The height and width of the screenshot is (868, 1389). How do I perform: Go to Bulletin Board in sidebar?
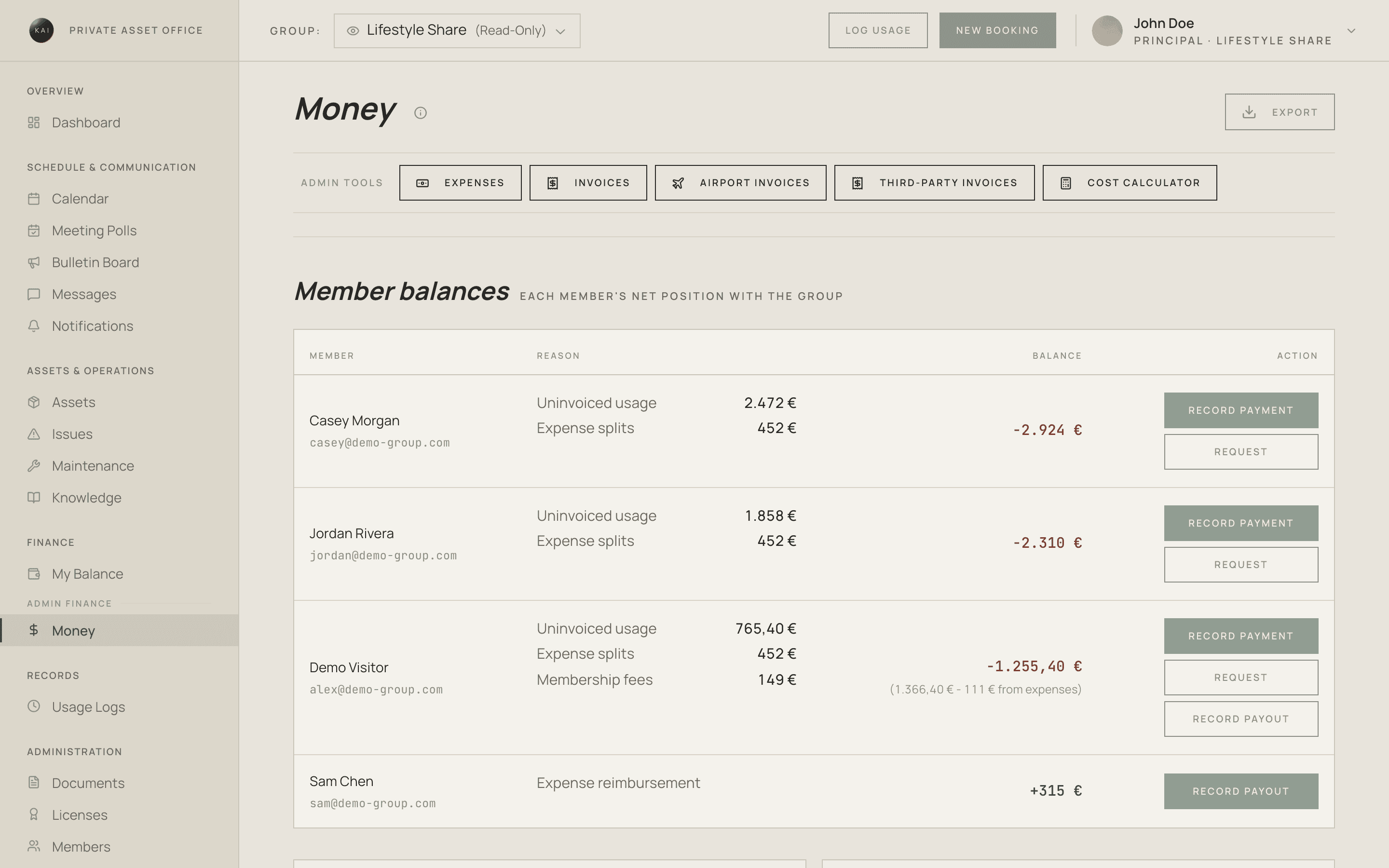[95, 262]
